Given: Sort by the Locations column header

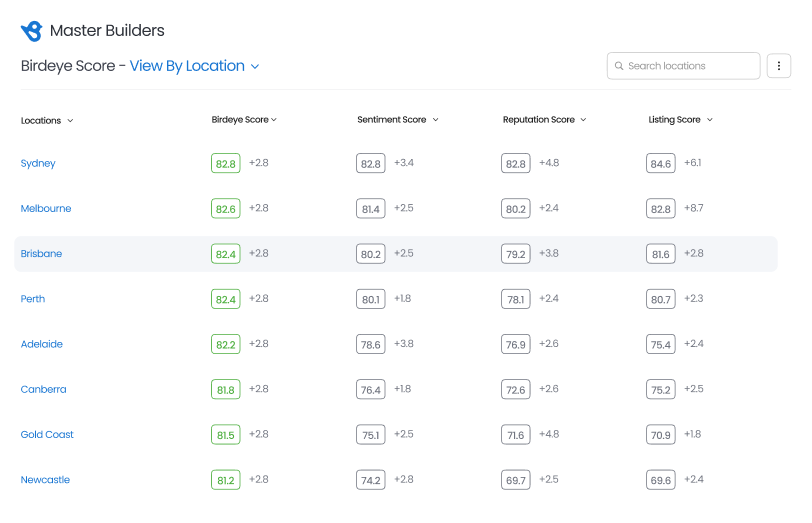Looking at the screenshot, I should coord(47,121).
